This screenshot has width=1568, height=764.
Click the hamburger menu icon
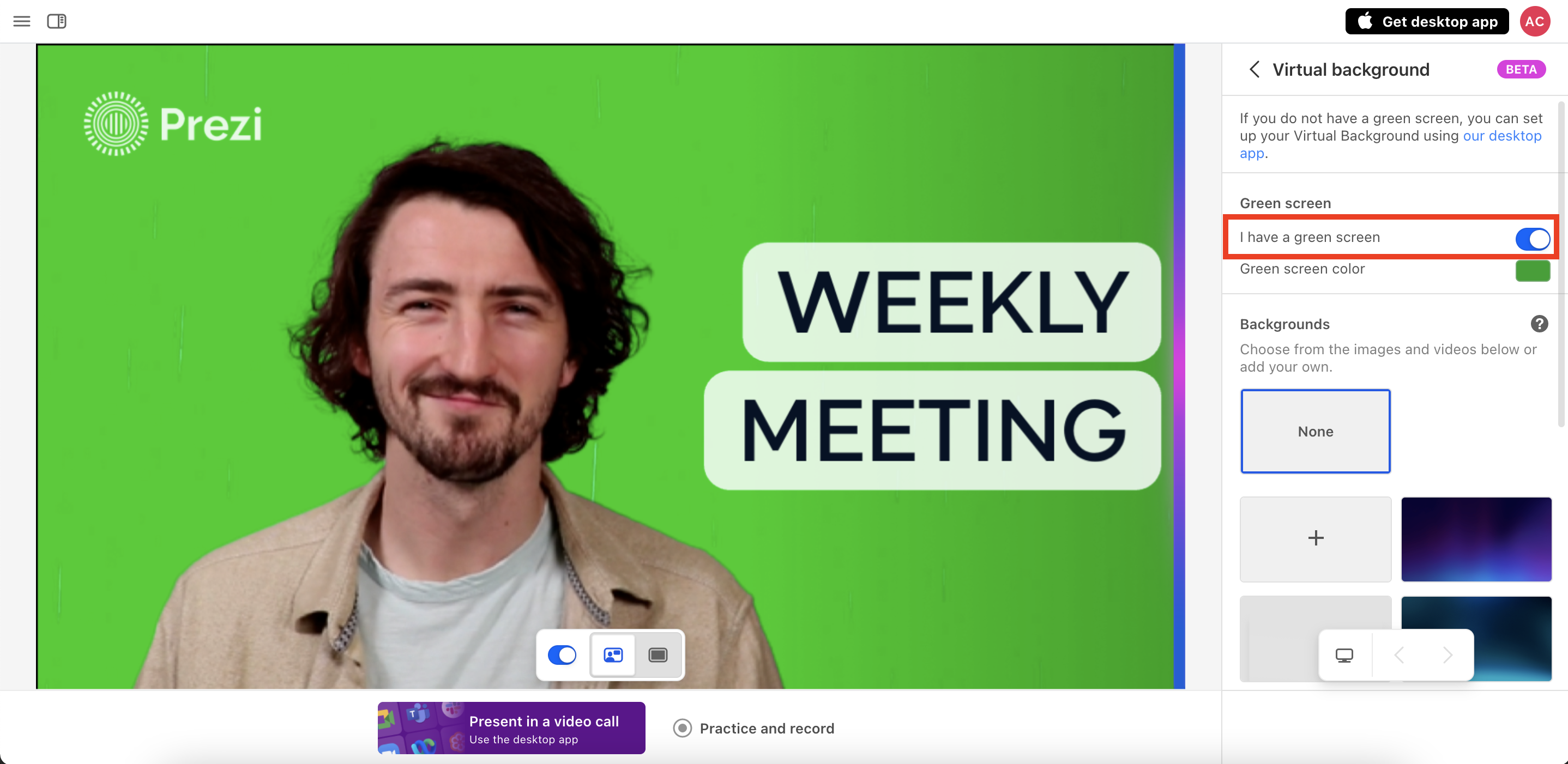[22, 21]
